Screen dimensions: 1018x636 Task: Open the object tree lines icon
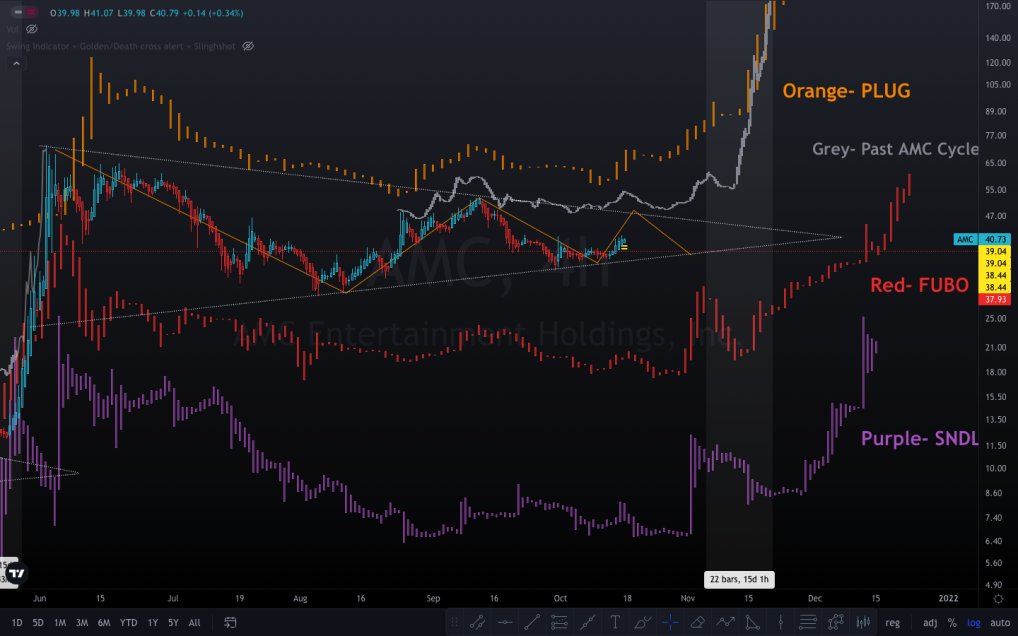tap(808, 622)
